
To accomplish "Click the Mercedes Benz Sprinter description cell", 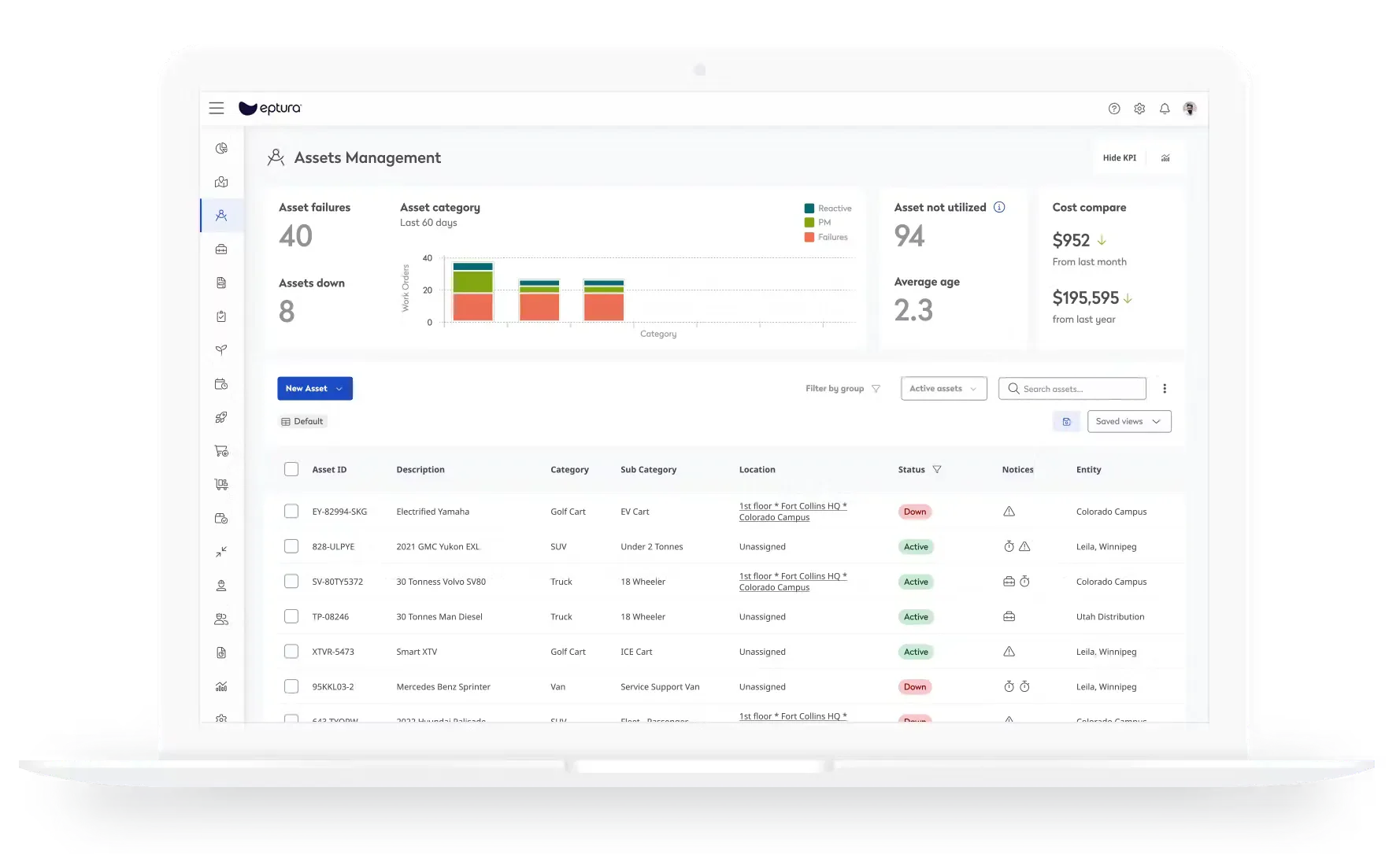I will click(x=443, y=686).
